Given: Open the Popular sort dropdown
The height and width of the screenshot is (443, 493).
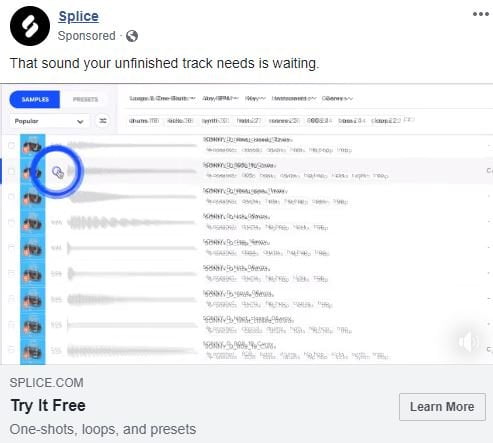Looking at the screenshot, I should (49, 121).
